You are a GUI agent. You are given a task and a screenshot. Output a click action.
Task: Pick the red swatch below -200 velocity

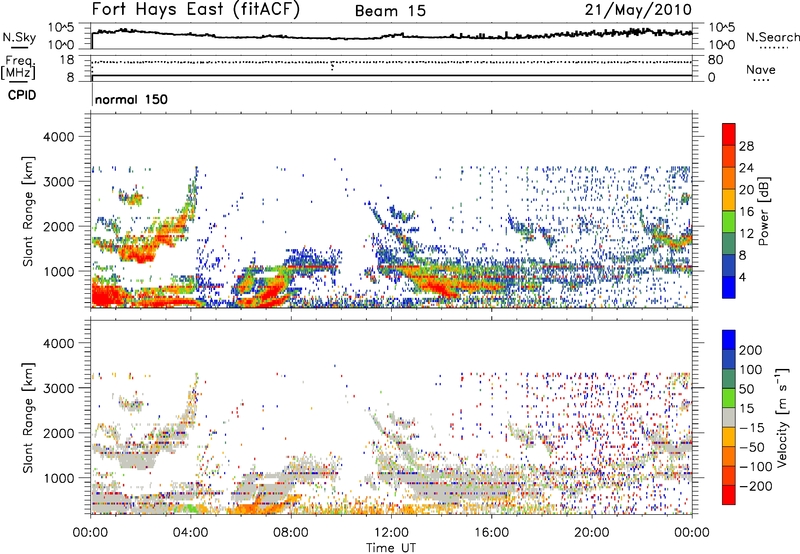pos(729,495)
